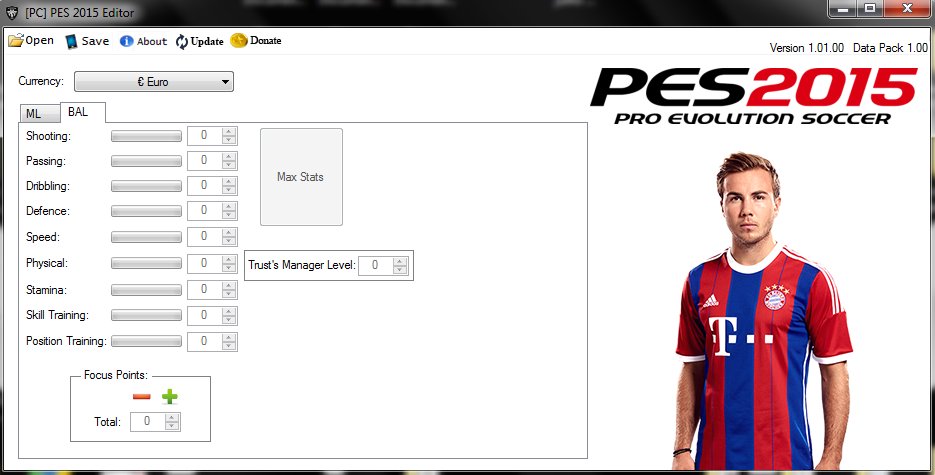Increase Trust's Manager Level stepper

pos(400,261)
